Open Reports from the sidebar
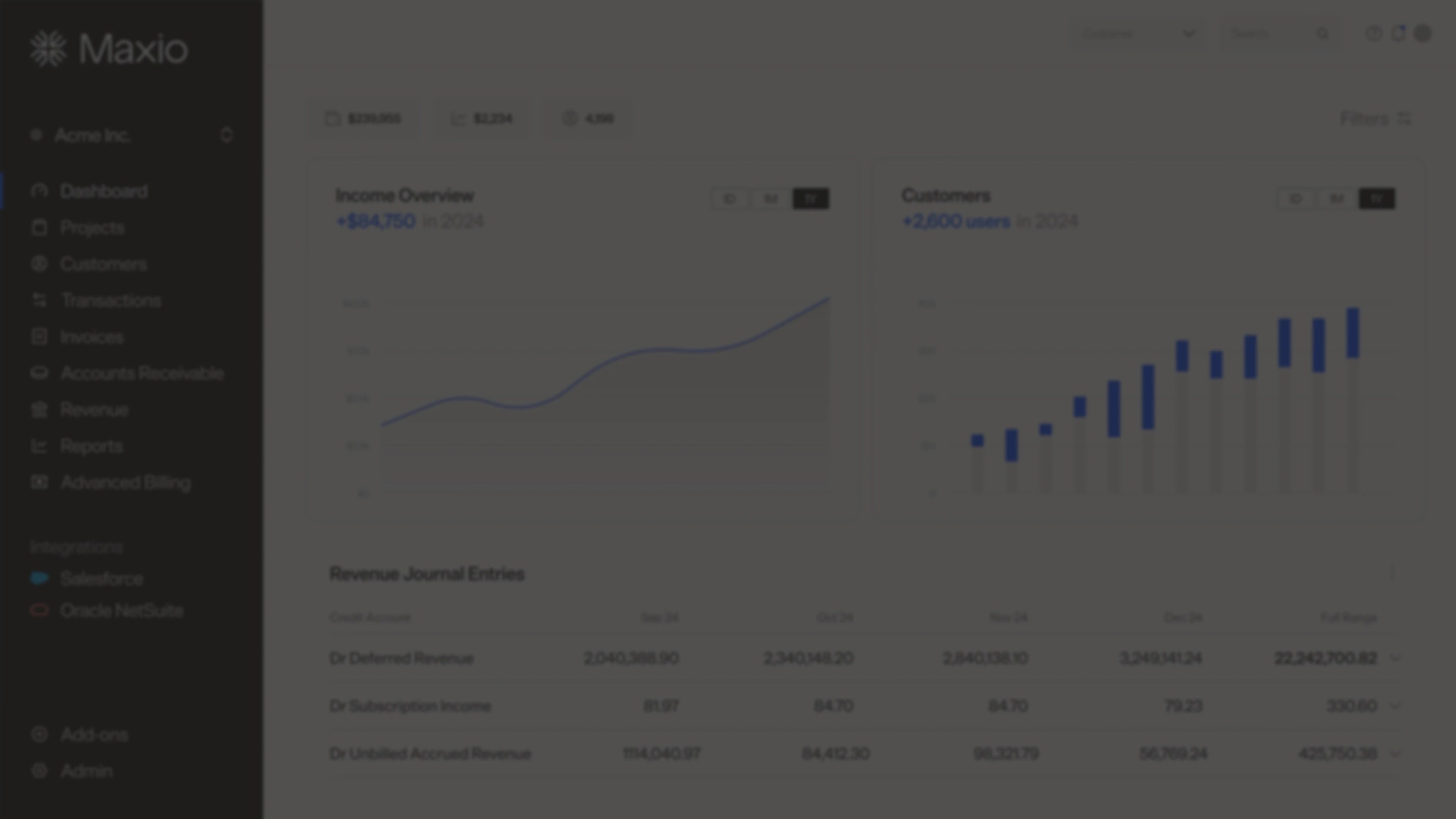 pyautogui.click(x=91, y=447)
